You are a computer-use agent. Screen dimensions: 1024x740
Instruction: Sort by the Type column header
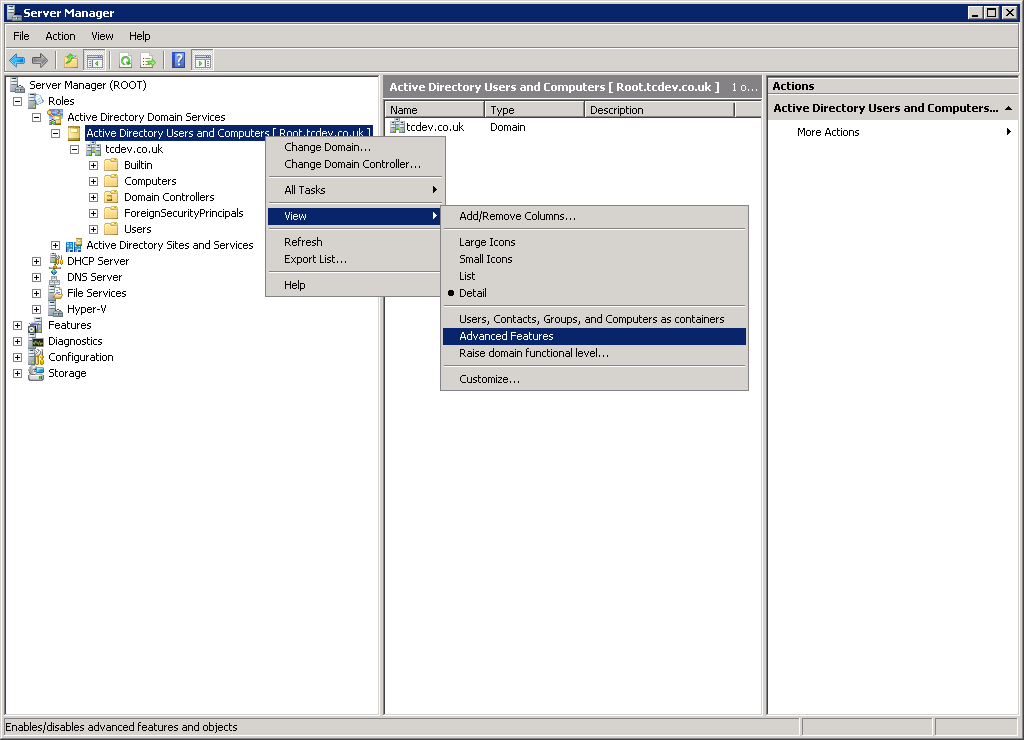pyautogui.click(x=534, y=110)
